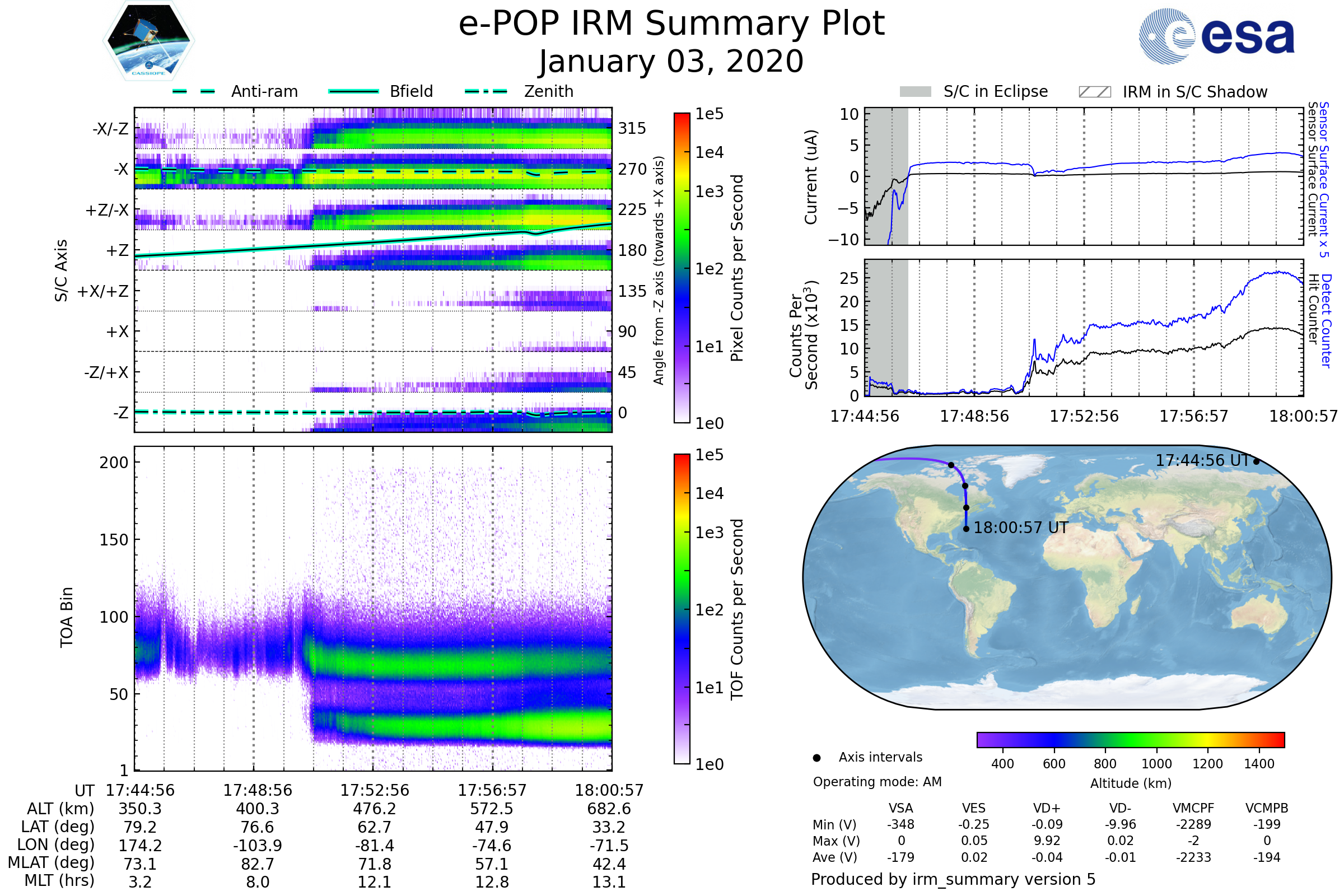Viewport: 1344px width, 896px height.
Task: Click the TOA Bin axis label
Action: point(67,617)
